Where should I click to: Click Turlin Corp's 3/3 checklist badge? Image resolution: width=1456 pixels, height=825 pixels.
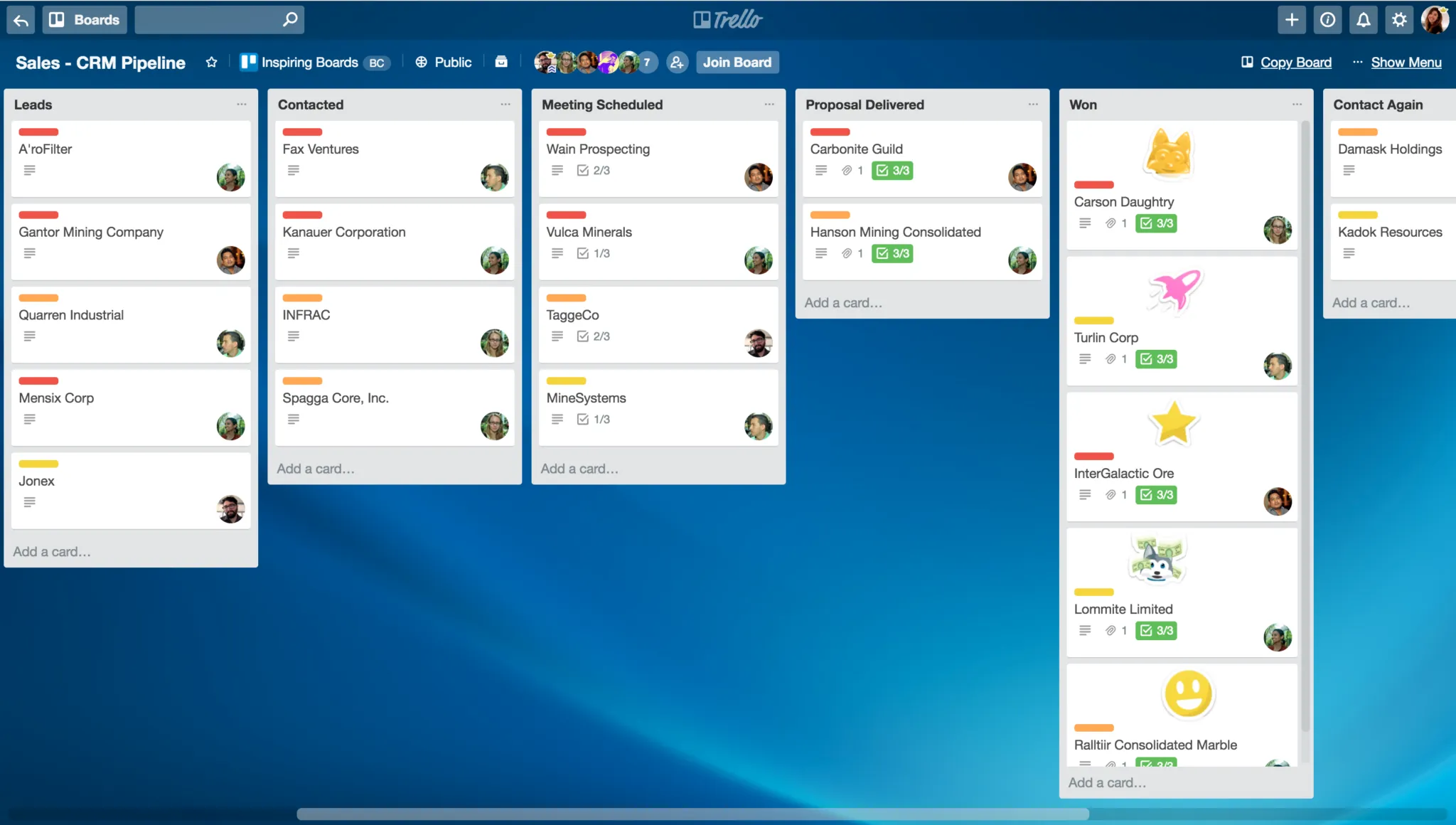click(1156, 359)
